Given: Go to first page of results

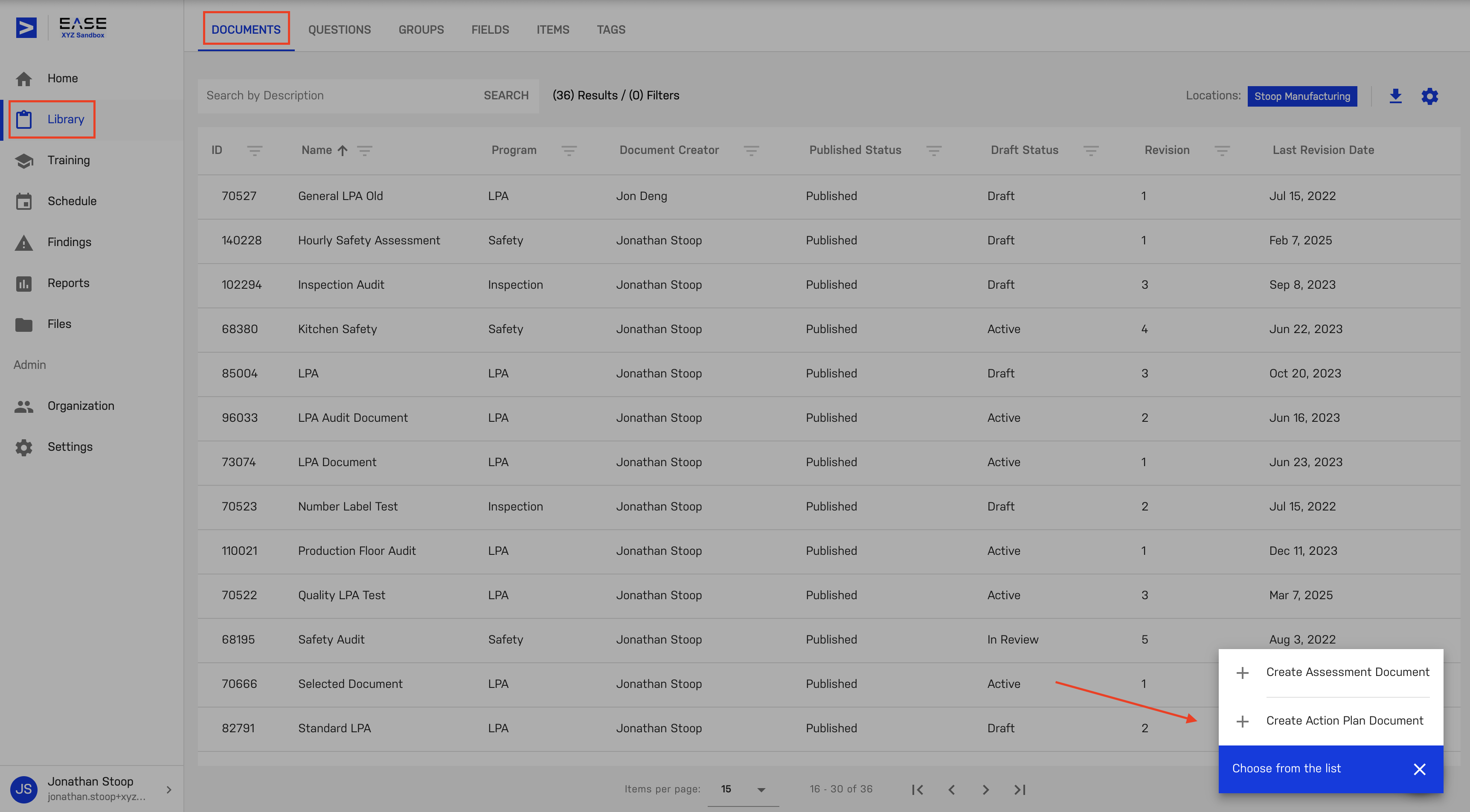Looking at the screenshot, I should tap(917, 790).
